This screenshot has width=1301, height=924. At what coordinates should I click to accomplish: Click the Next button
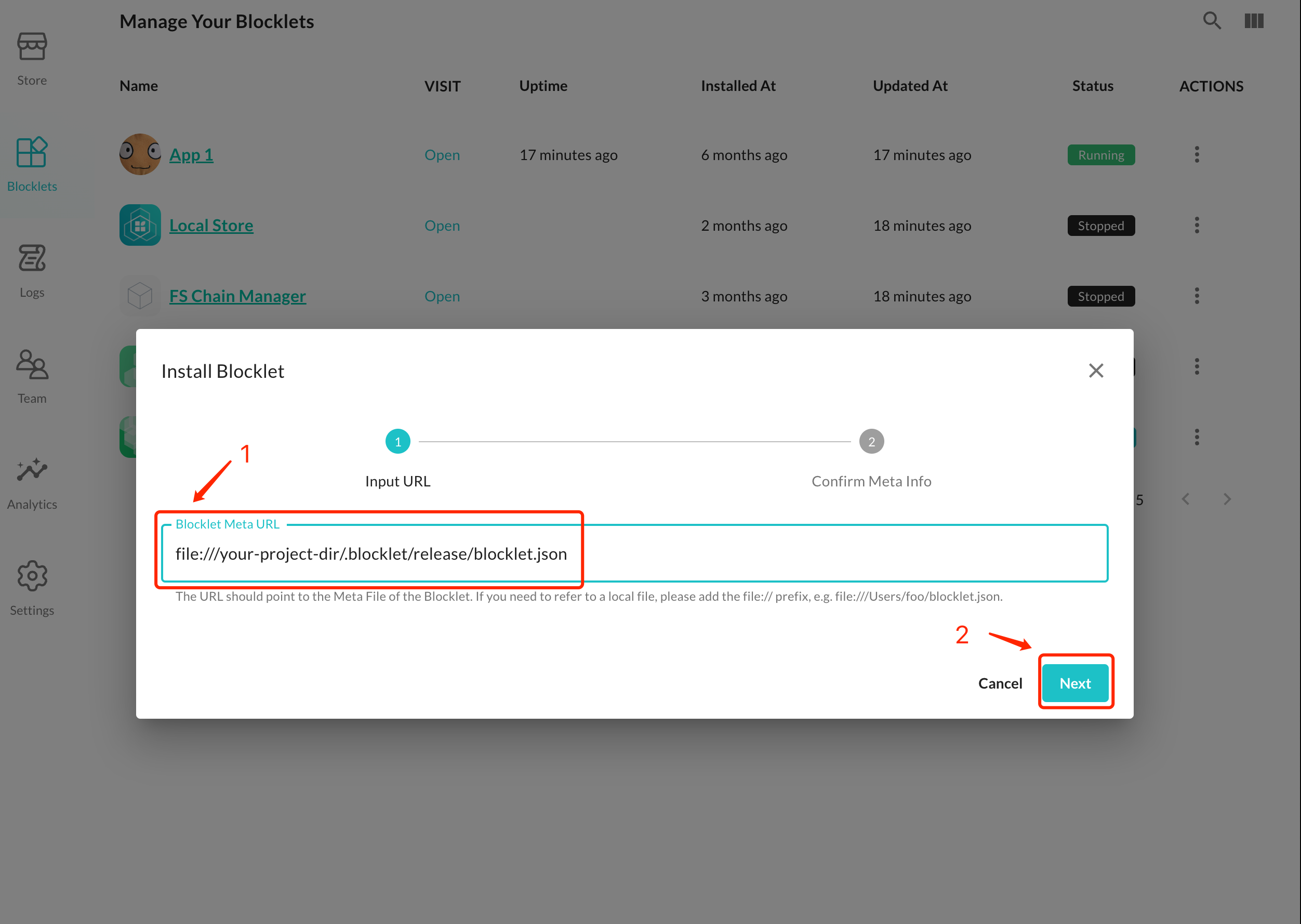(1074, 683)
